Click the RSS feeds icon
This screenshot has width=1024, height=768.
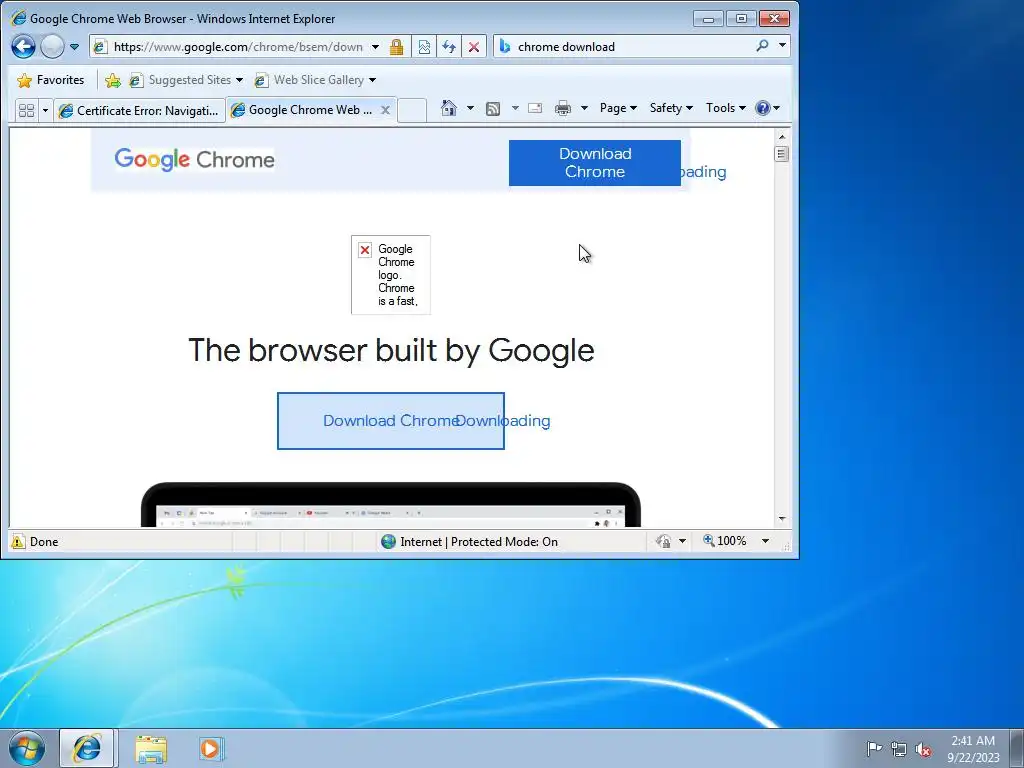tap(493, 108)
